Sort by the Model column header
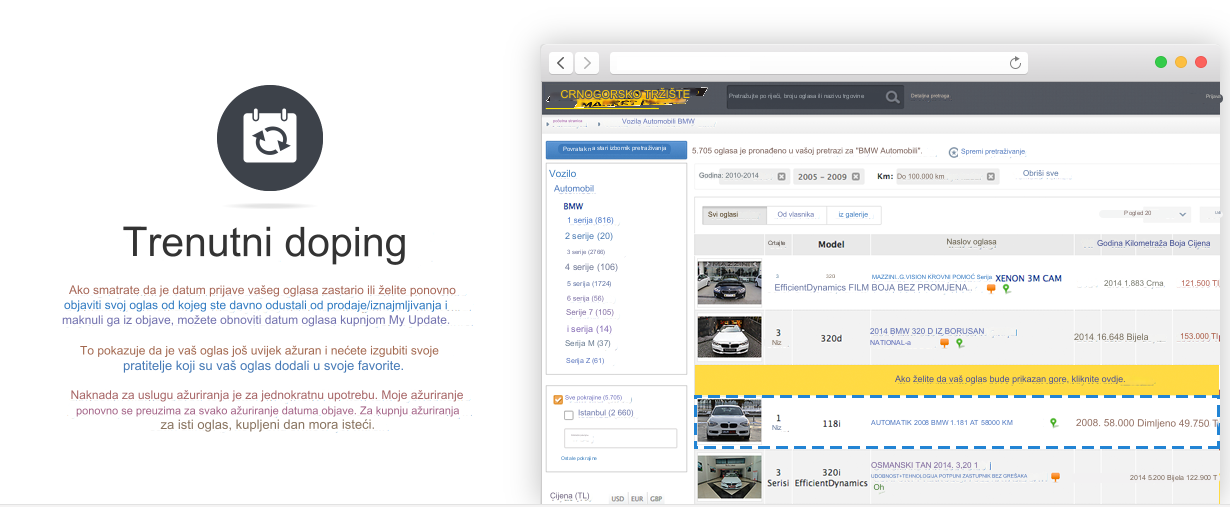This screenshot has width=1230, height=507. point(831,244)
